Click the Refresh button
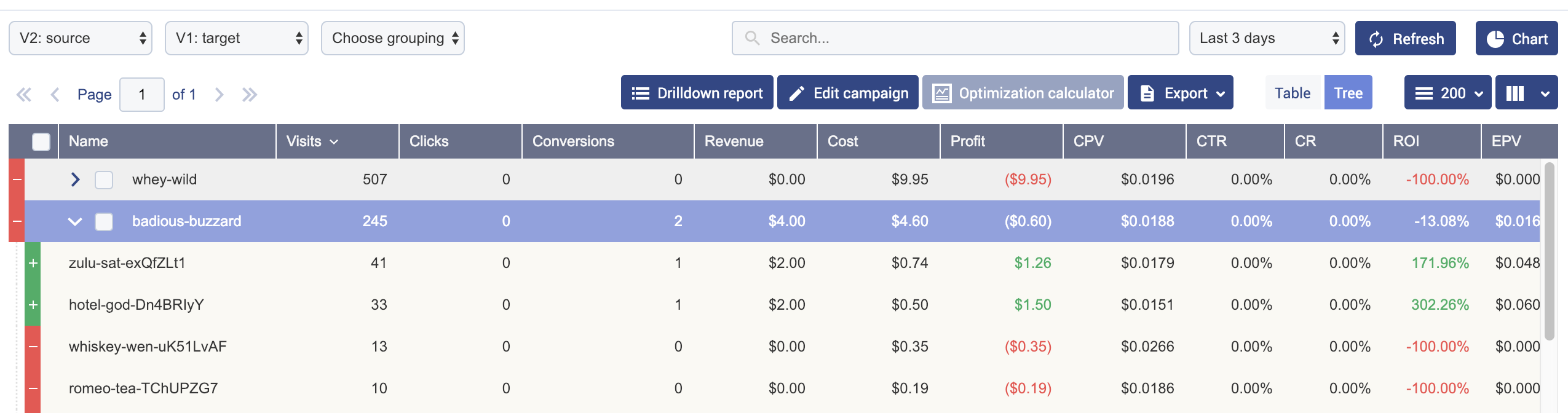The image size is (1568, 413). click(x=1405, y=39)
